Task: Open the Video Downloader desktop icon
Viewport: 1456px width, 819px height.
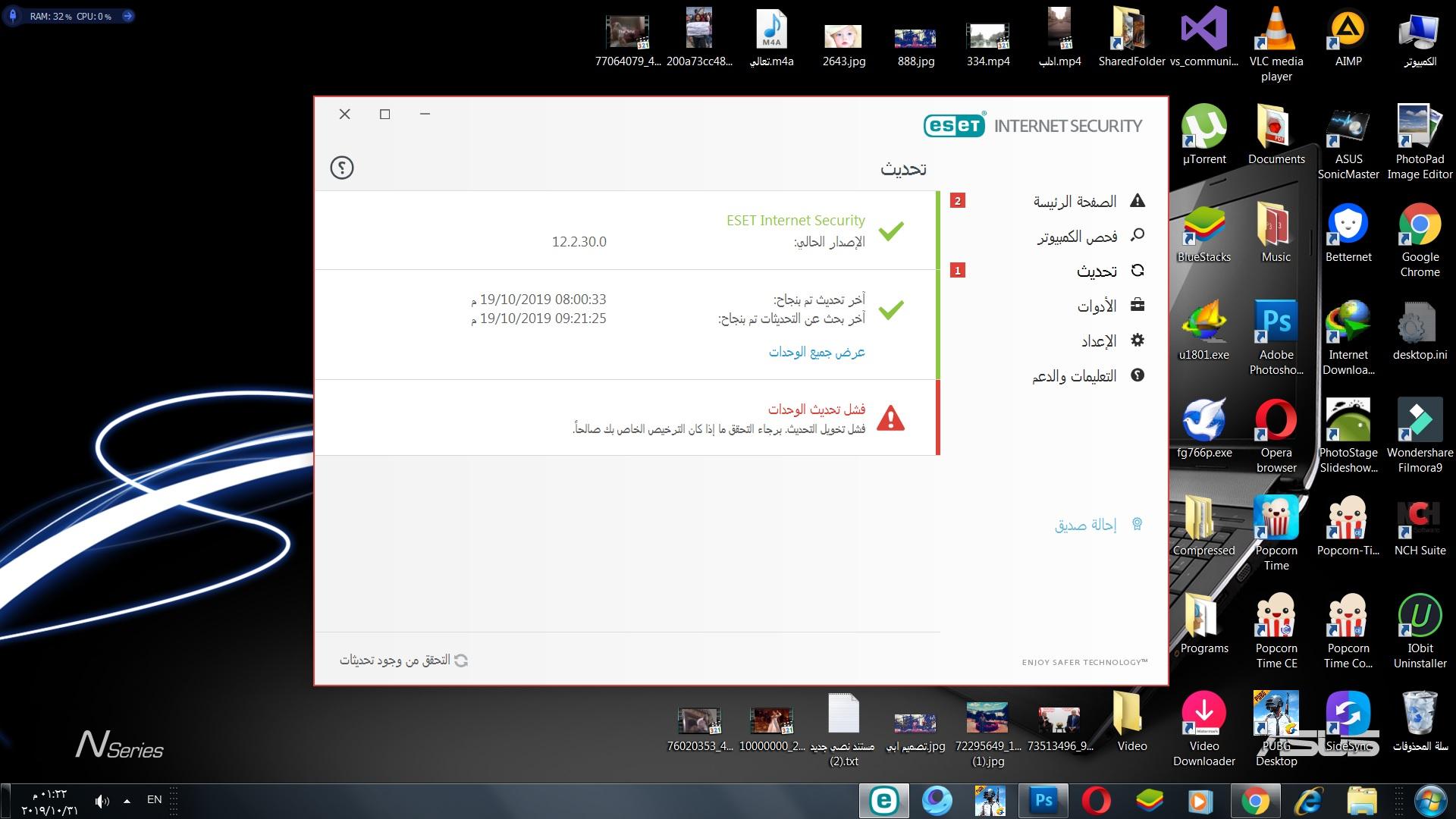Action: tap(1204, 729)
